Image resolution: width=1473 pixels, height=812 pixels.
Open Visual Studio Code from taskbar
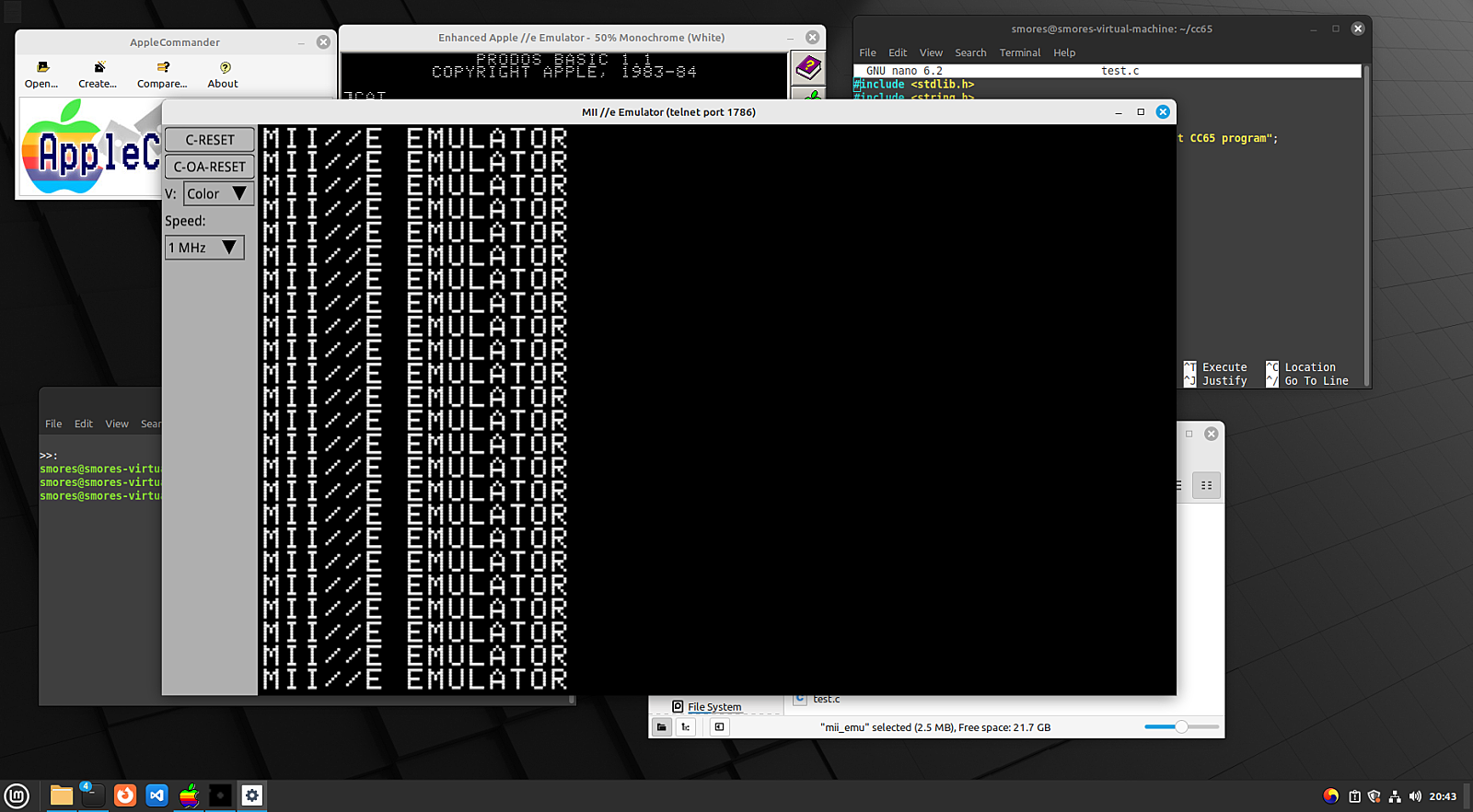point(157,795)
